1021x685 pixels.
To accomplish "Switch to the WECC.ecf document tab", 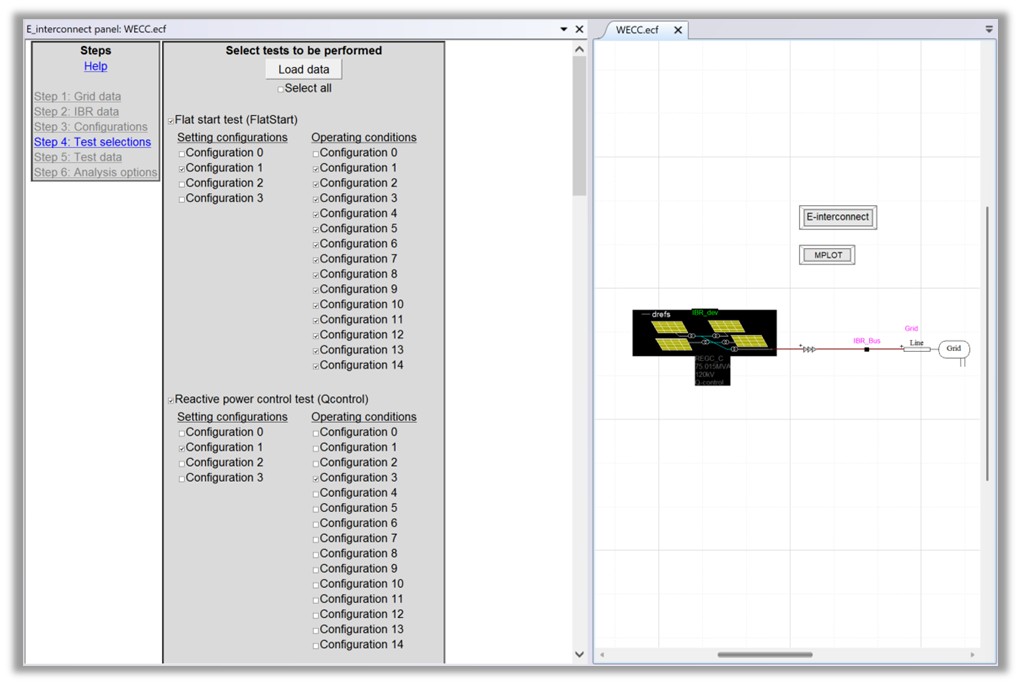I will coord(637,30).
